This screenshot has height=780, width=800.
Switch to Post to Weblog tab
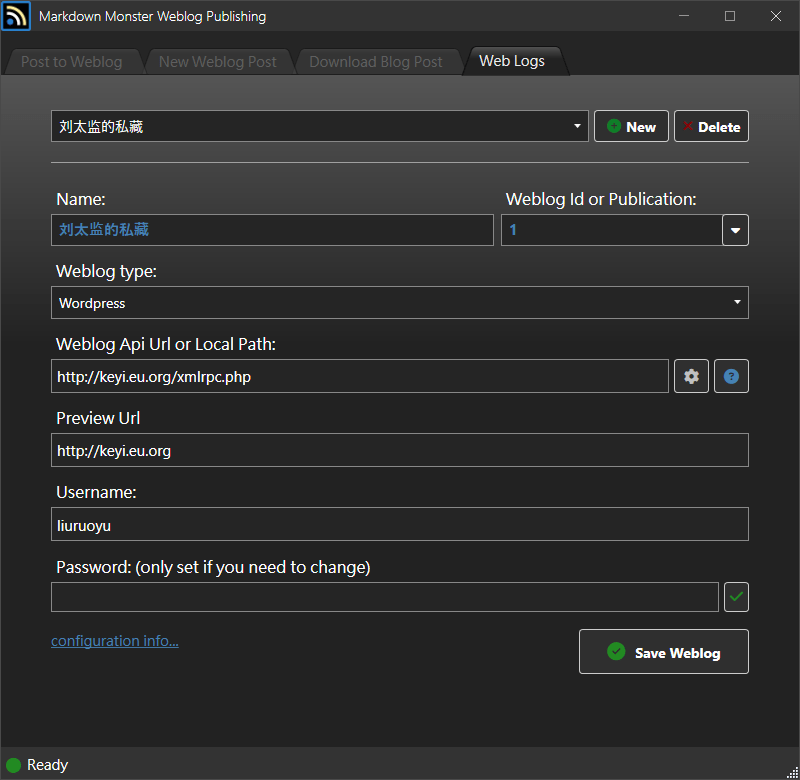[71, 62]
